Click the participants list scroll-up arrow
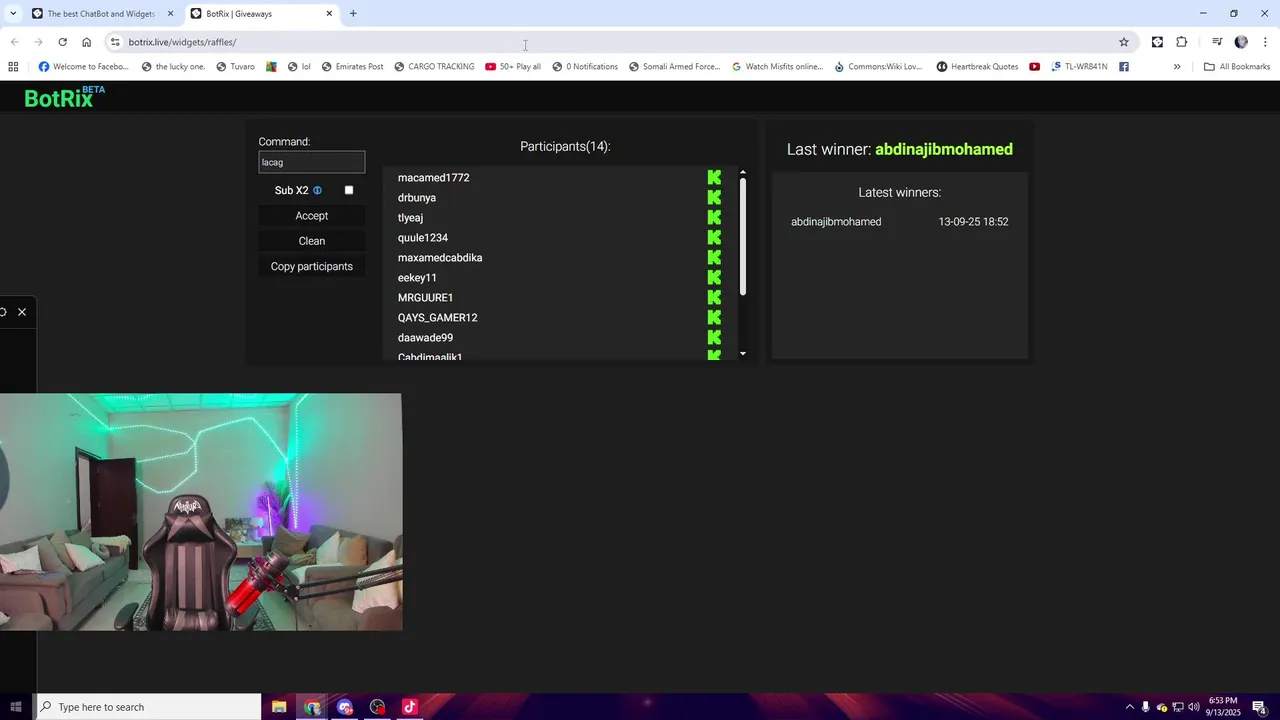The image size is (1280, 720). click(743, 173)
